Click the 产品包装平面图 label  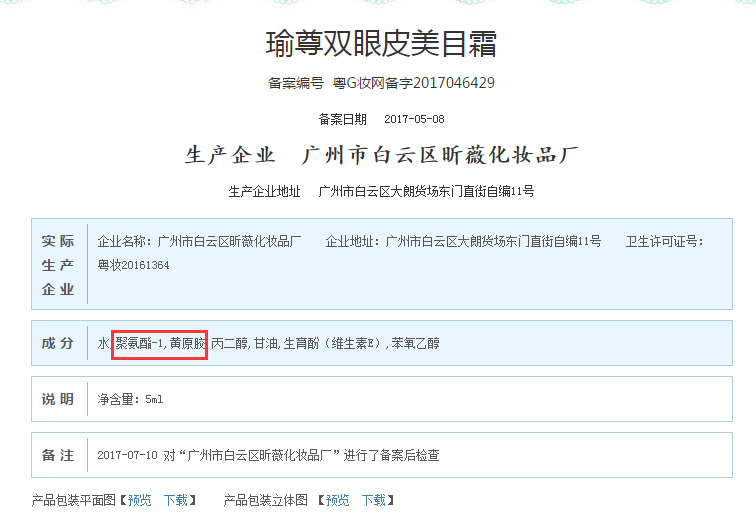click(x=74, y=500)
